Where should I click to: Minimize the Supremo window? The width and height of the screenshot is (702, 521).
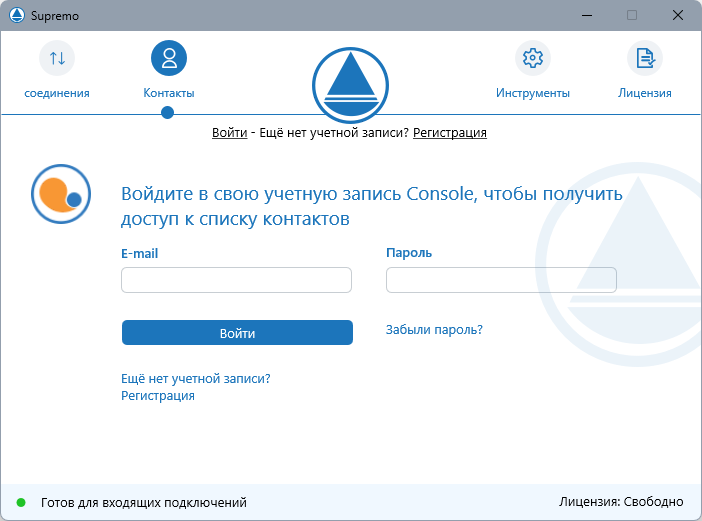pyautogui.click(x=587, y=15)
